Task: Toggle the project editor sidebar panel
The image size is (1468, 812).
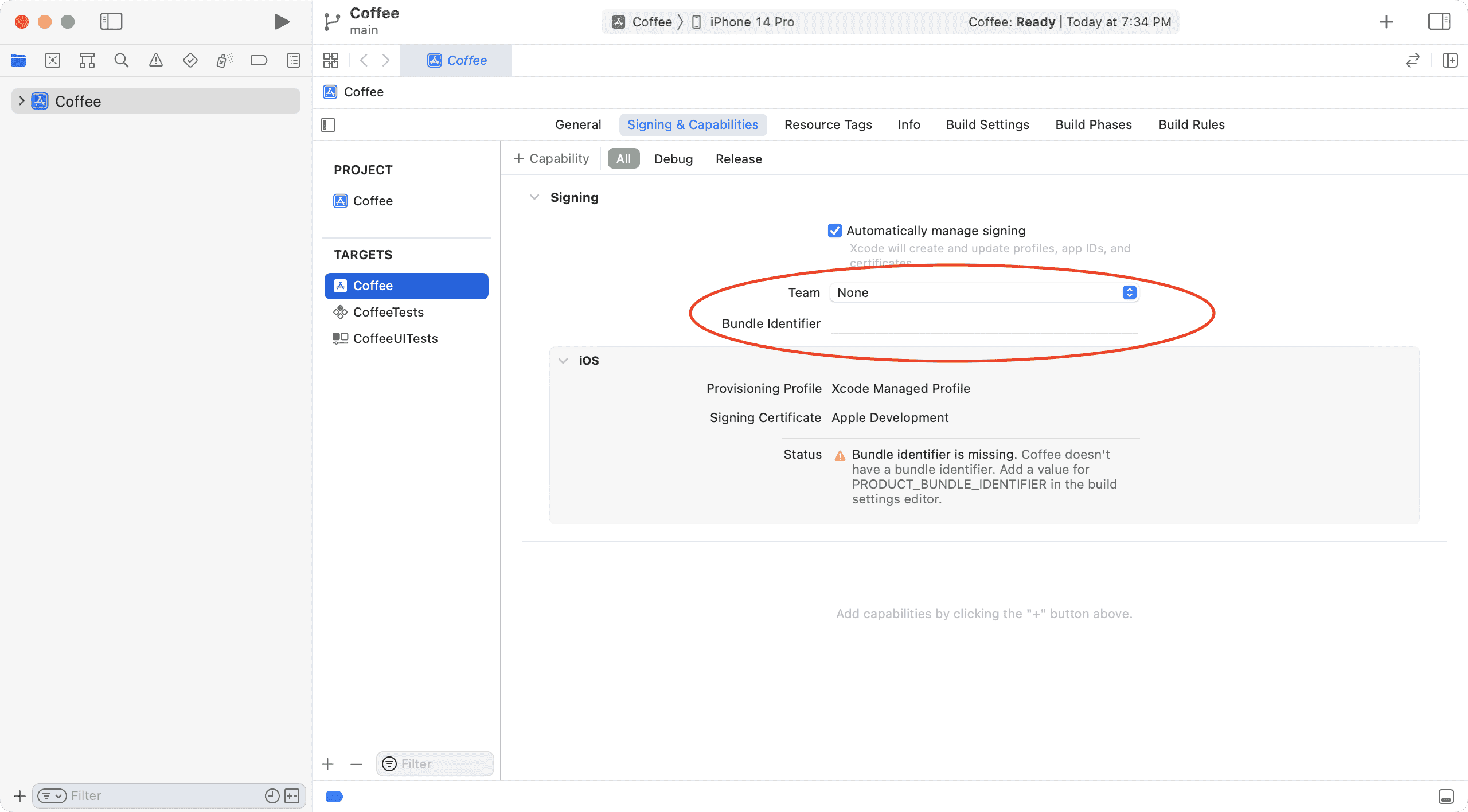Action: 328,124
